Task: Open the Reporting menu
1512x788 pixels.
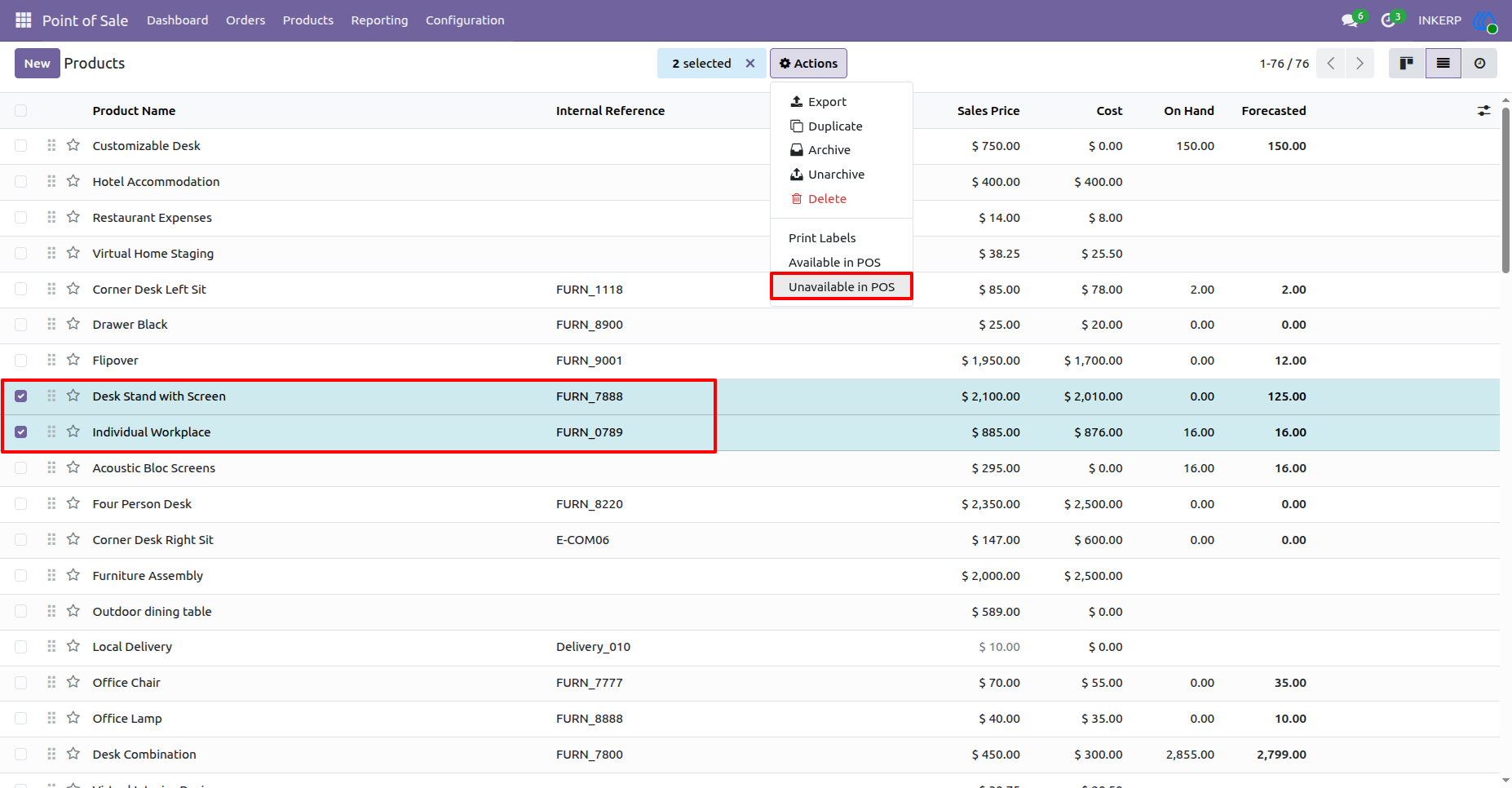Action: (x=379, y=20)
